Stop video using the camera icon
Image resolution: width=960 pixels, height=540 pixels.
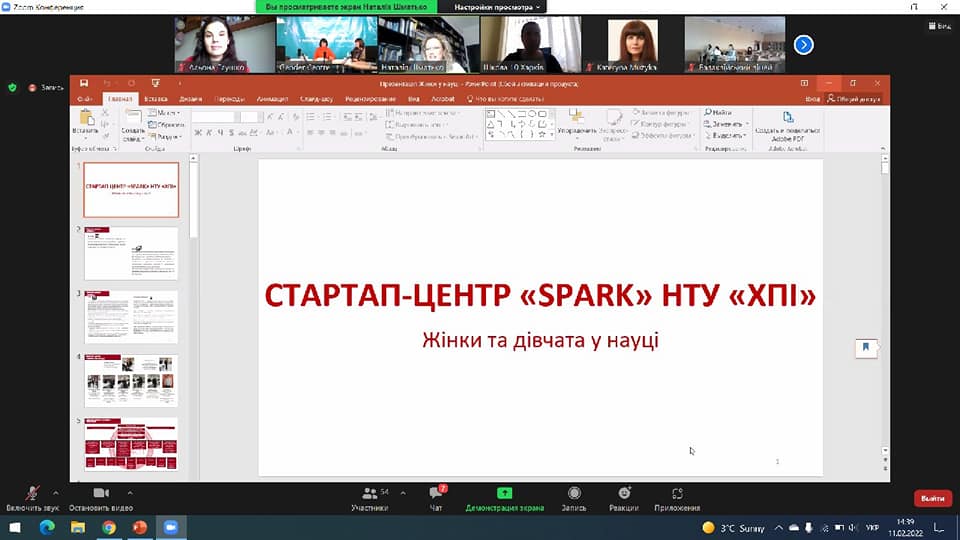pos(101,494)
